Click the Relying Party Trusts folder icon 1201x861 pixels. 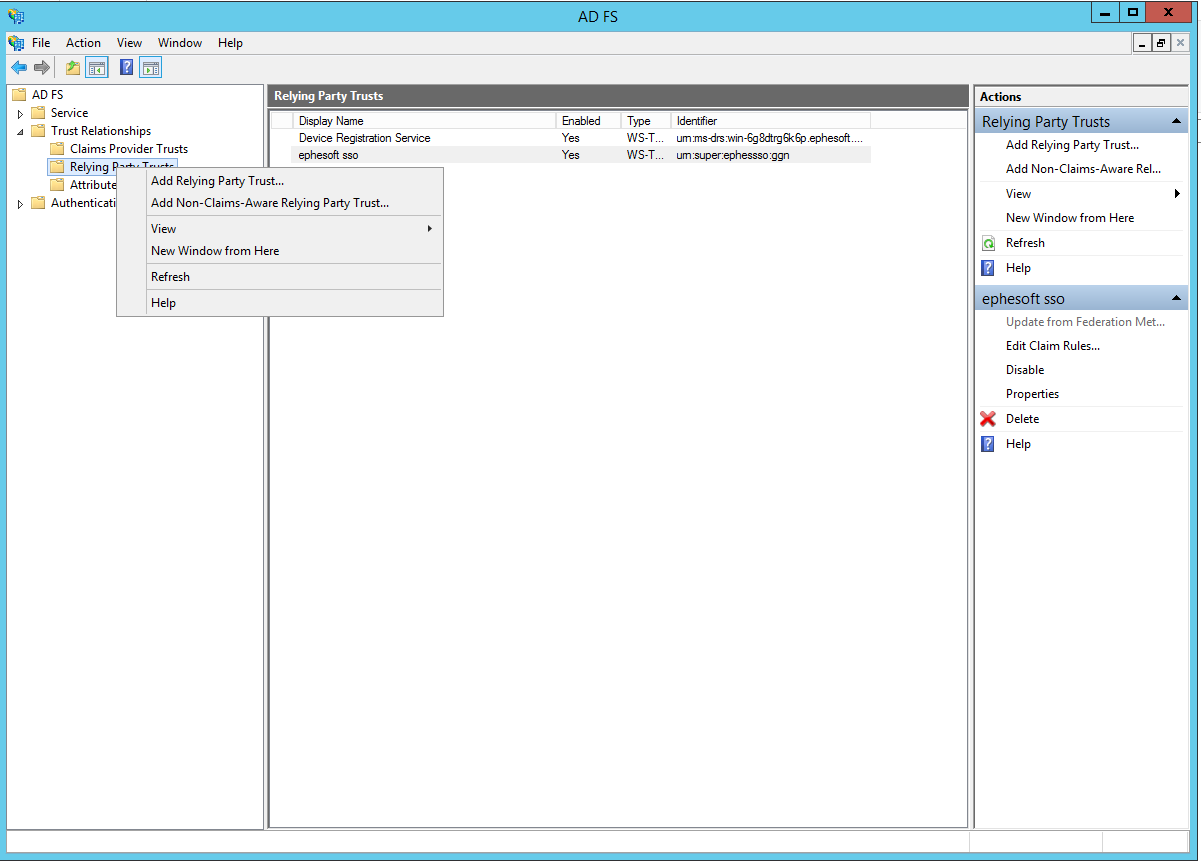57,167
